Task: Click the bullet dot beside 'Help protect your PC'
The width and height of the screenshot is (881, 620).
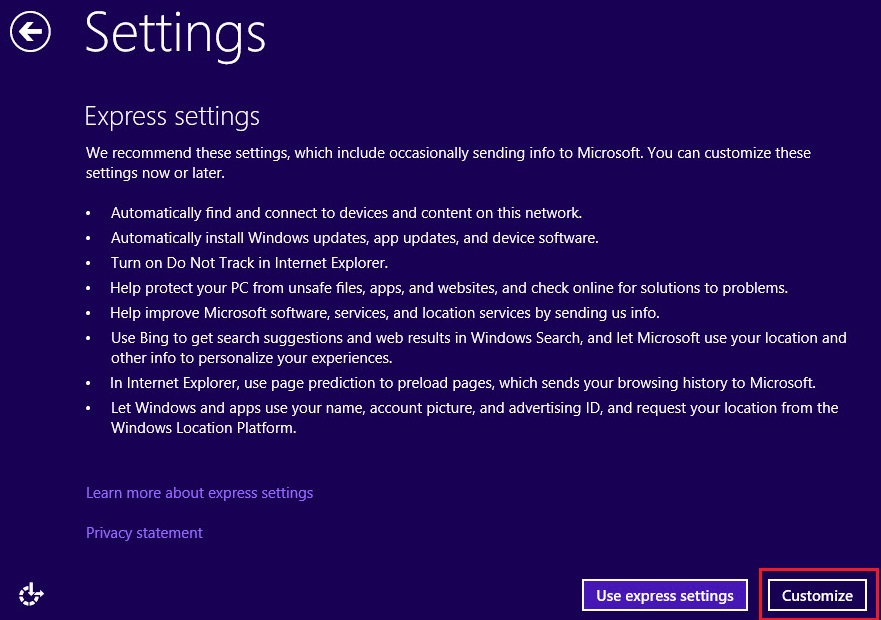Action: (x=88, y=288)
